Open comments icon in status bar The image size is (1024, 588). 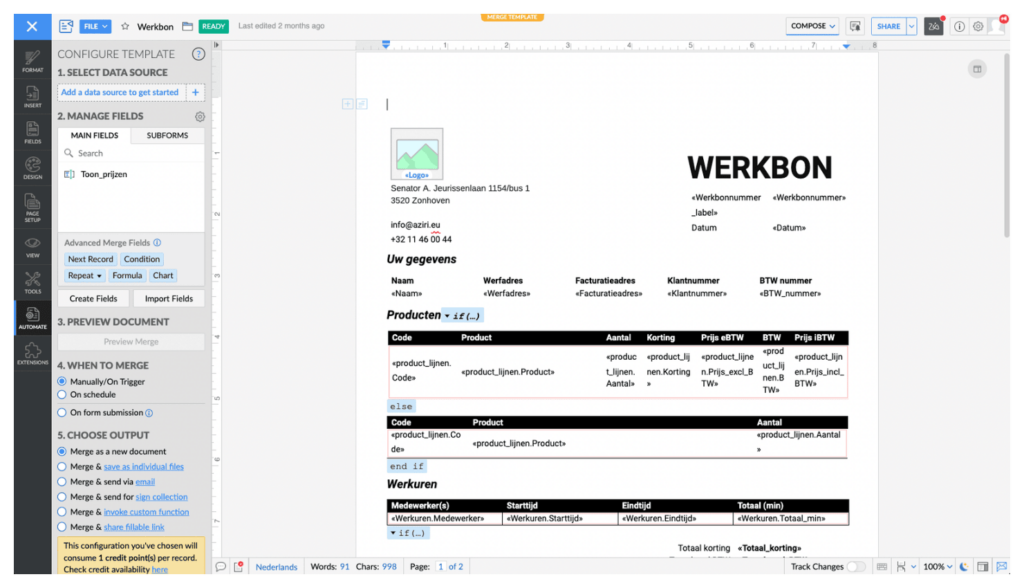pos(221,566)
